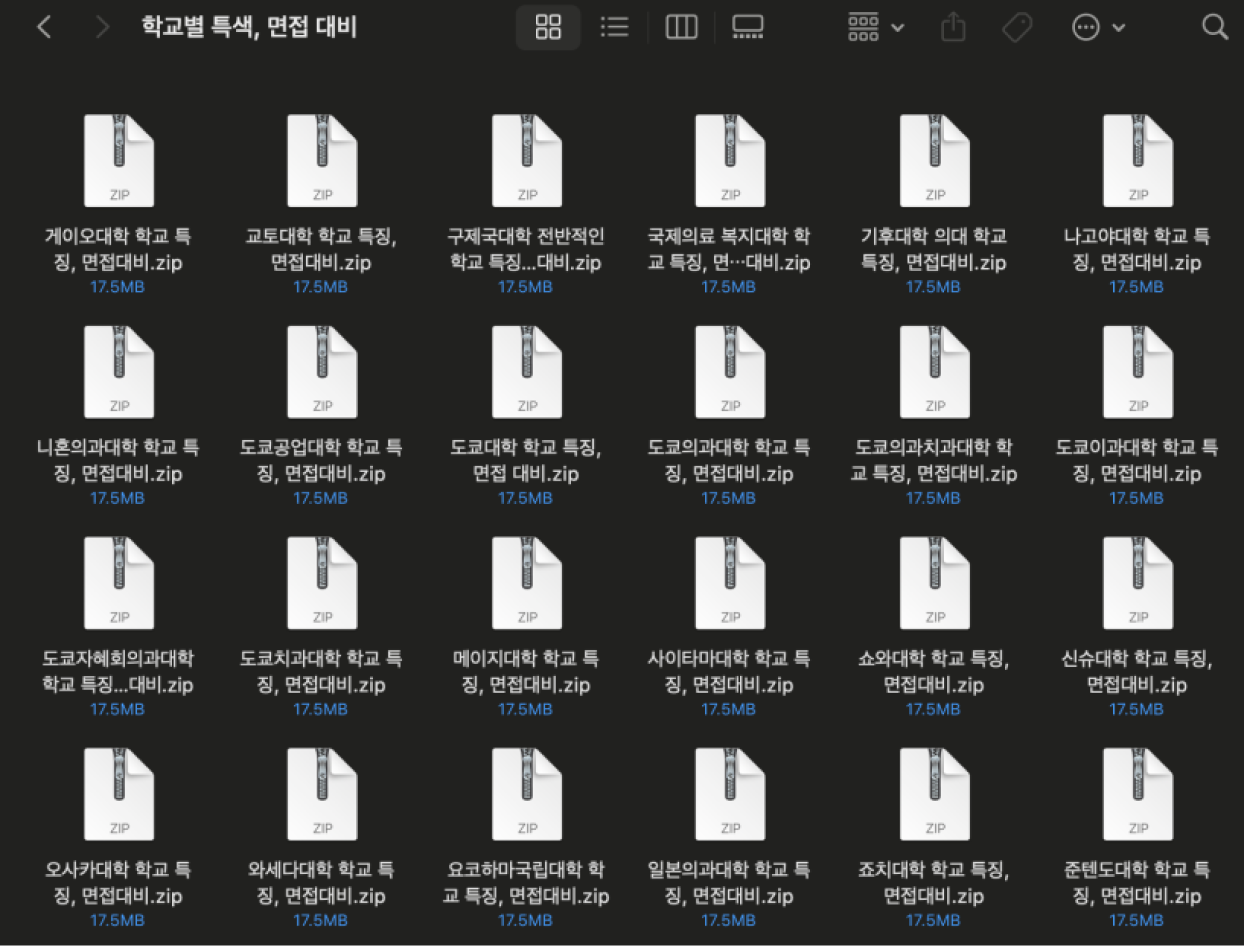Switch to gallery view

coord(747,27)
